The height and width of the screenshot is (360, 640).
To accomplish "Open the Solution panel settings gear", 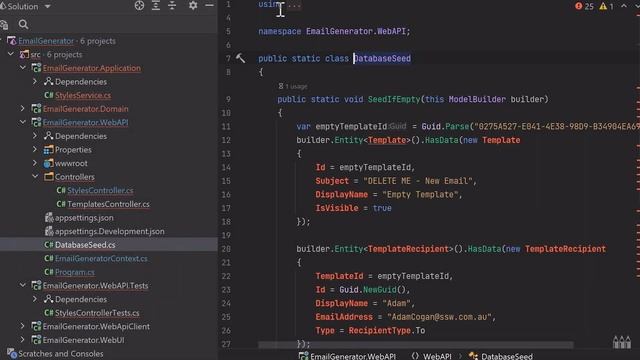I will pyautogui.click(x=193, y=6).
